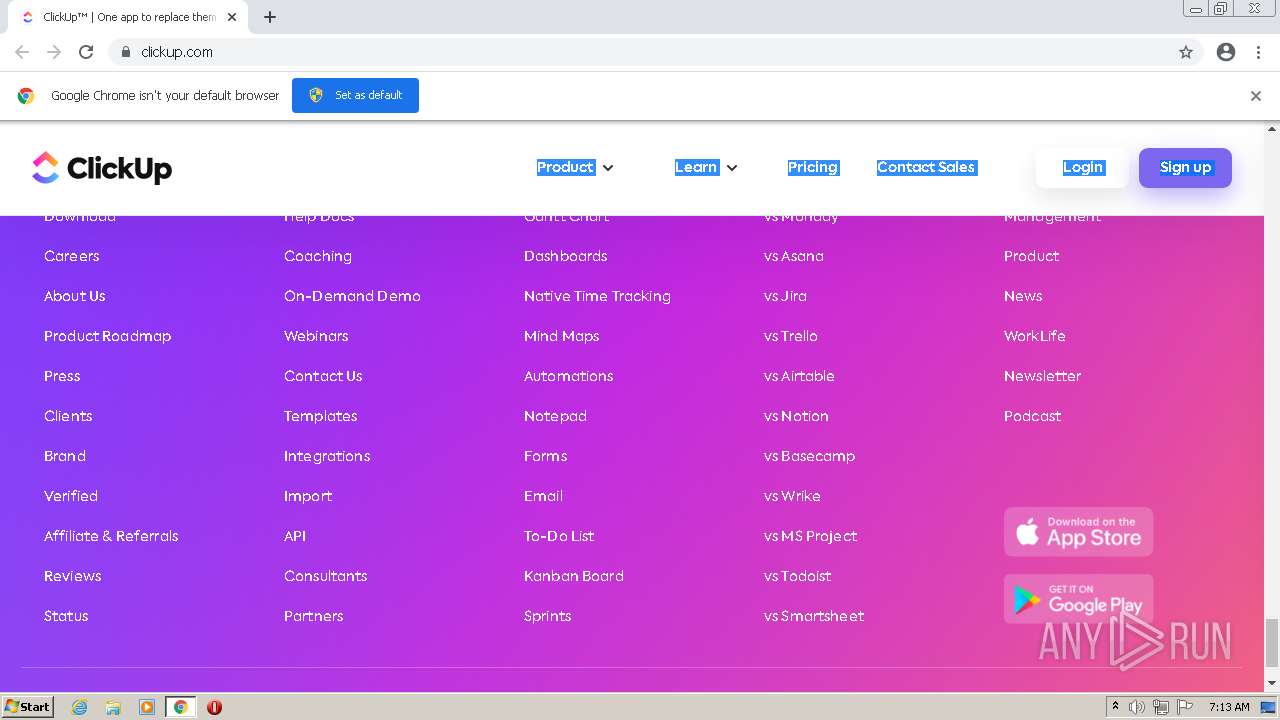
Task: Open the vs Asana comparison link
Action: click(794, 256)
